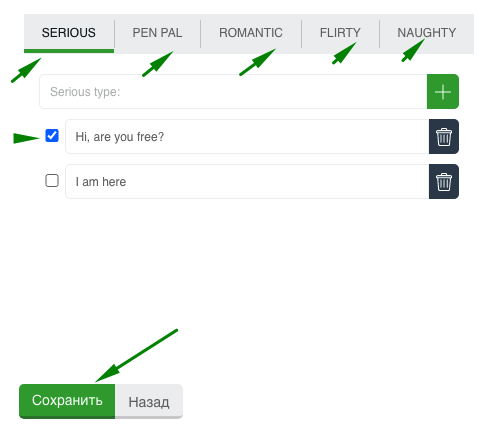Click the green arrow under NAUGHTY tab

[x=413, y=50]
